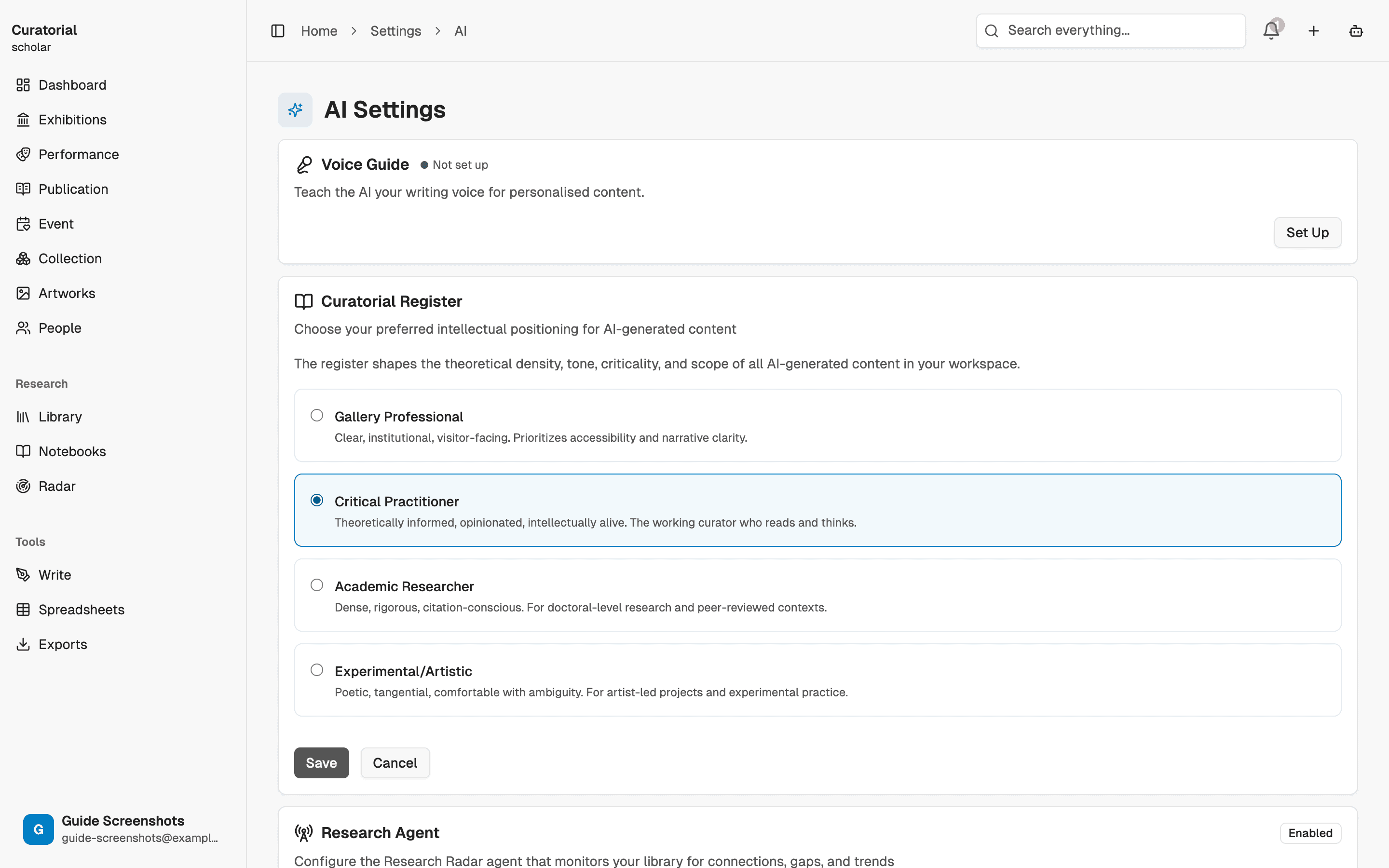Click the Write pen icon
The image size is (1389, 868).
click(23, 575)
